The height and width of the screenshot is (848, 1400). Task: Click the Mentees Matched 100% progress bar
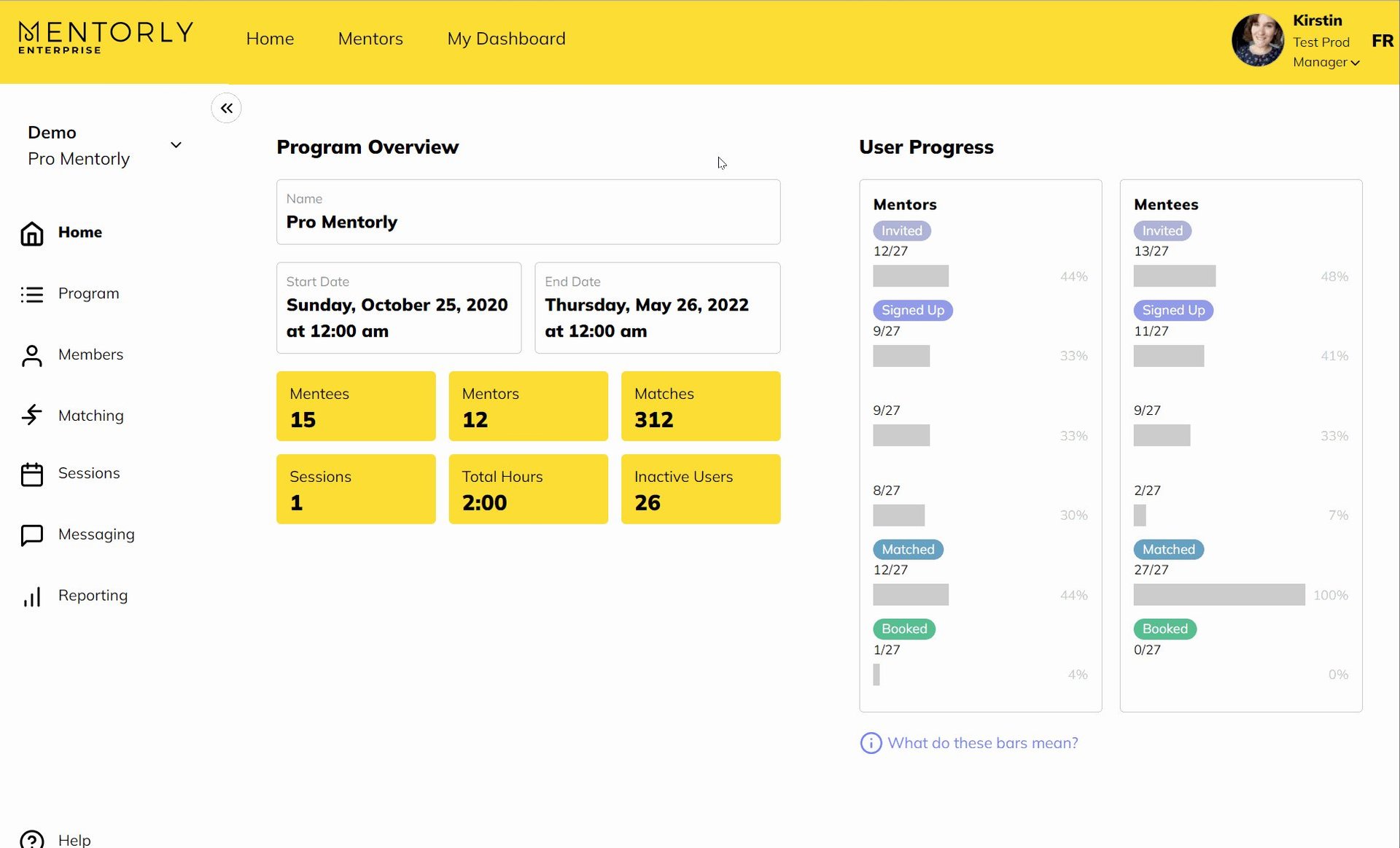[1218, 595]
